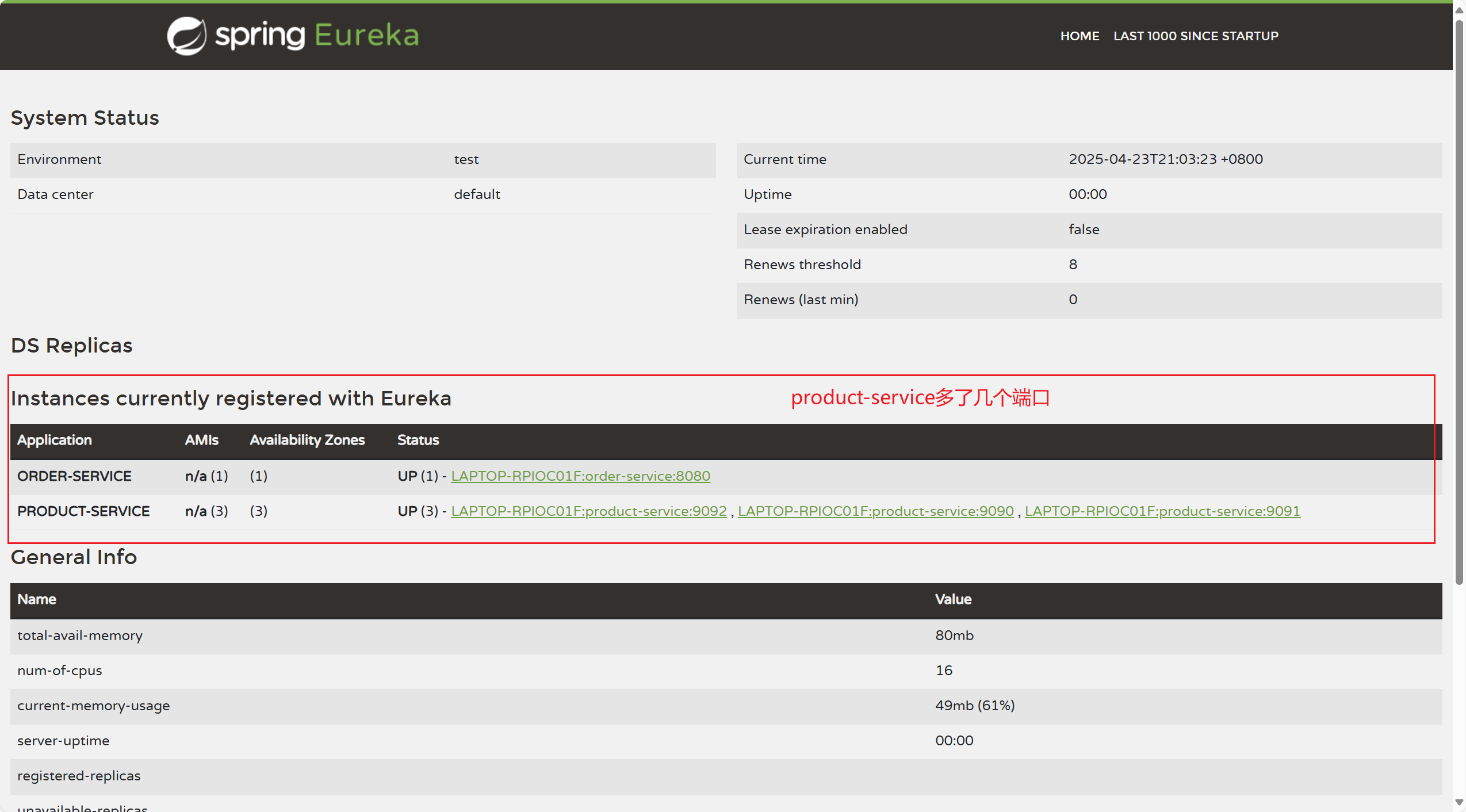Image resolution: width=1466 pixels, height=812 pixels.
Task: Click the PRODUCT-SERVICE application name
Action: (83, 511)
